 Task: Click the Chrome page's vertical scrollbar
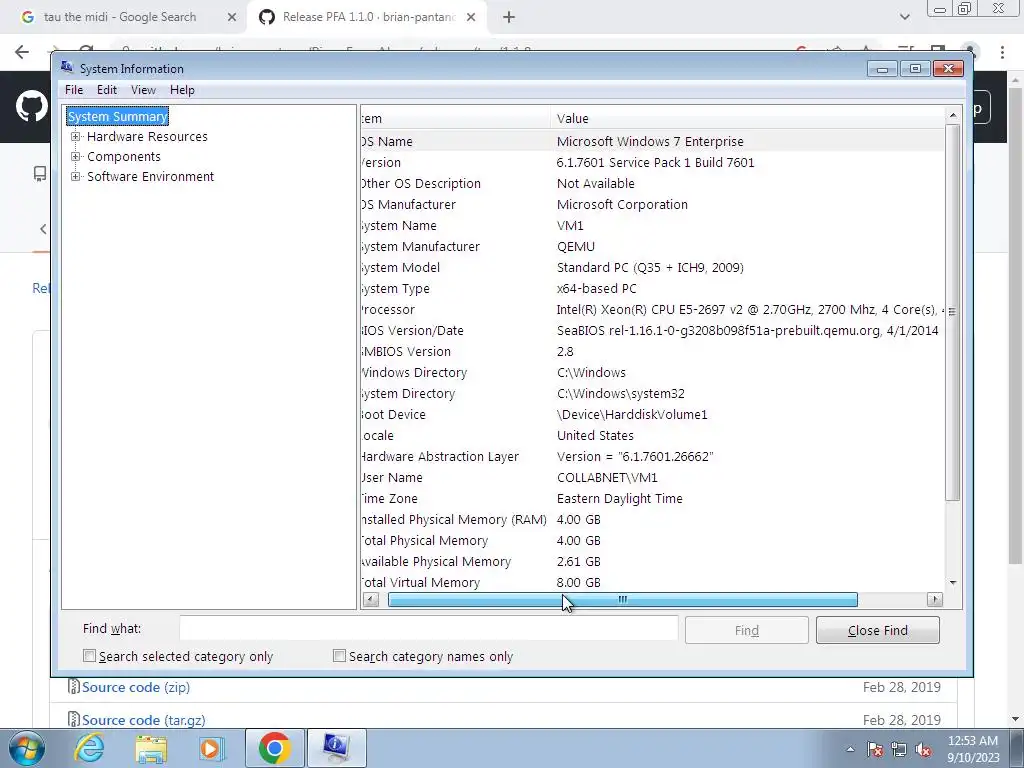click(1016, 327)
